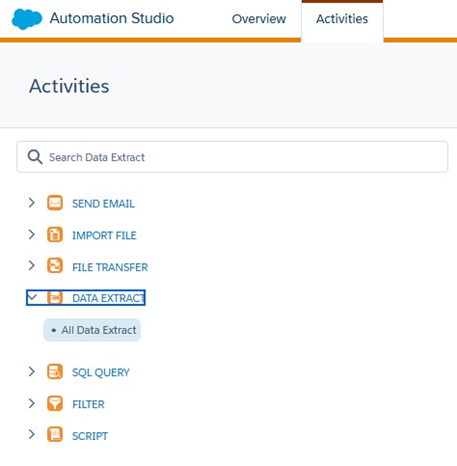Click the Script icon
This screenshot has width=457, height=466.
55,435
